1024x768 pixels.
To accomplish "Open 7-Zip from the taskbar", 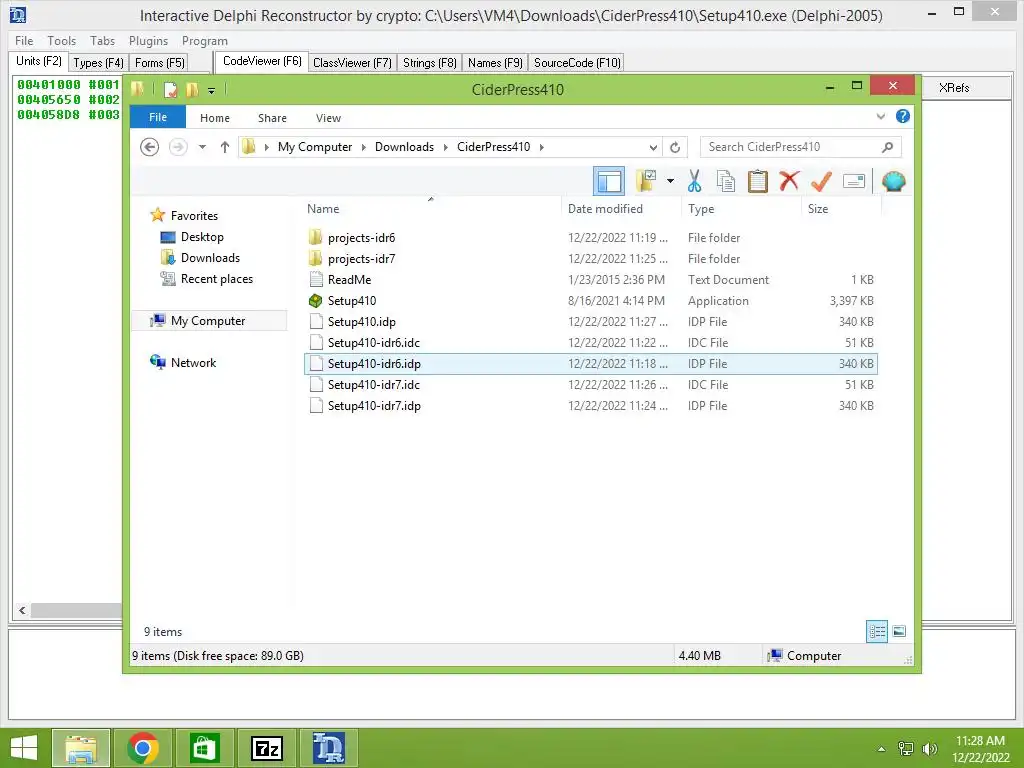I will (266, 748).
